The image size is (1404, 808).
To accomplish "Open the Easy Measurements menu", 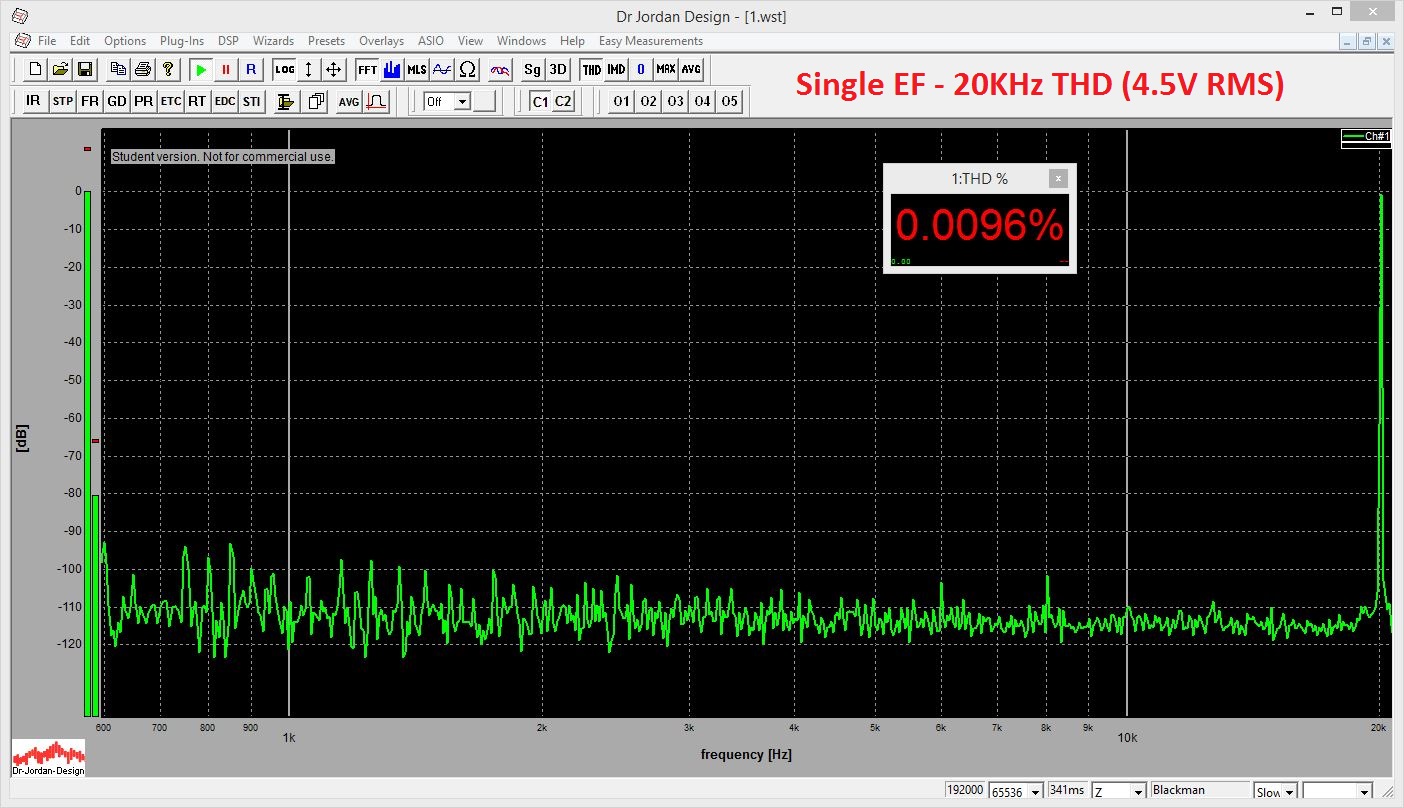I will [x=651, y=41].
